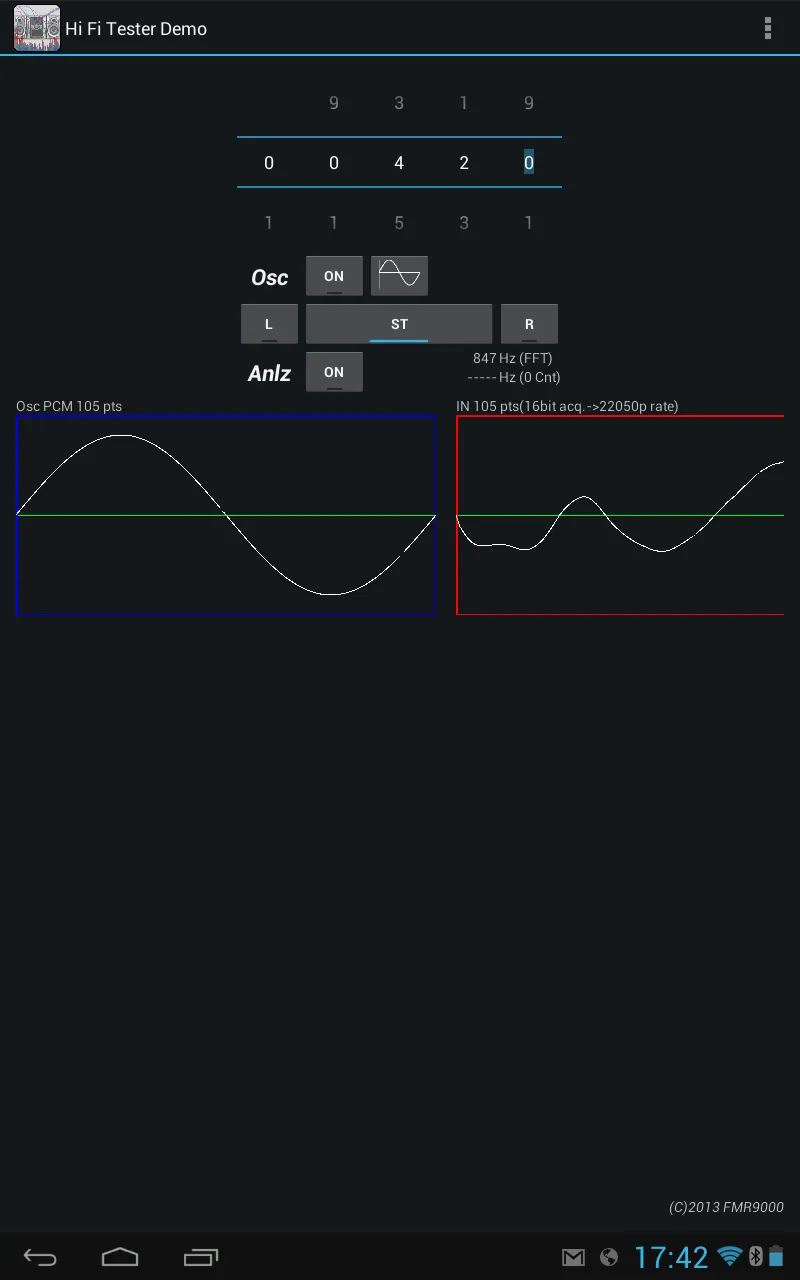Pick lower value 5 in third digit picker
800x1280 pixels.
tap(399, 222)
